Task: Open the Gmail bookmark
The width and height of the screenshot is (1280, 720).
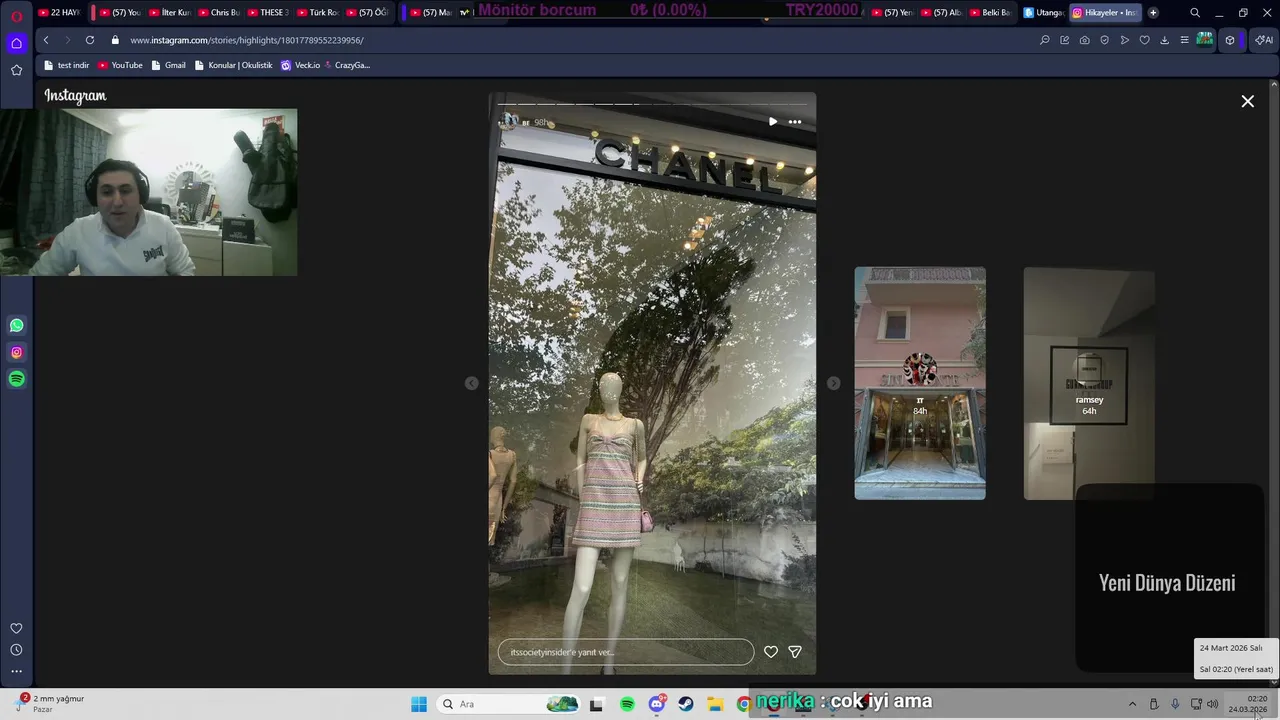Action: [168, 65]
